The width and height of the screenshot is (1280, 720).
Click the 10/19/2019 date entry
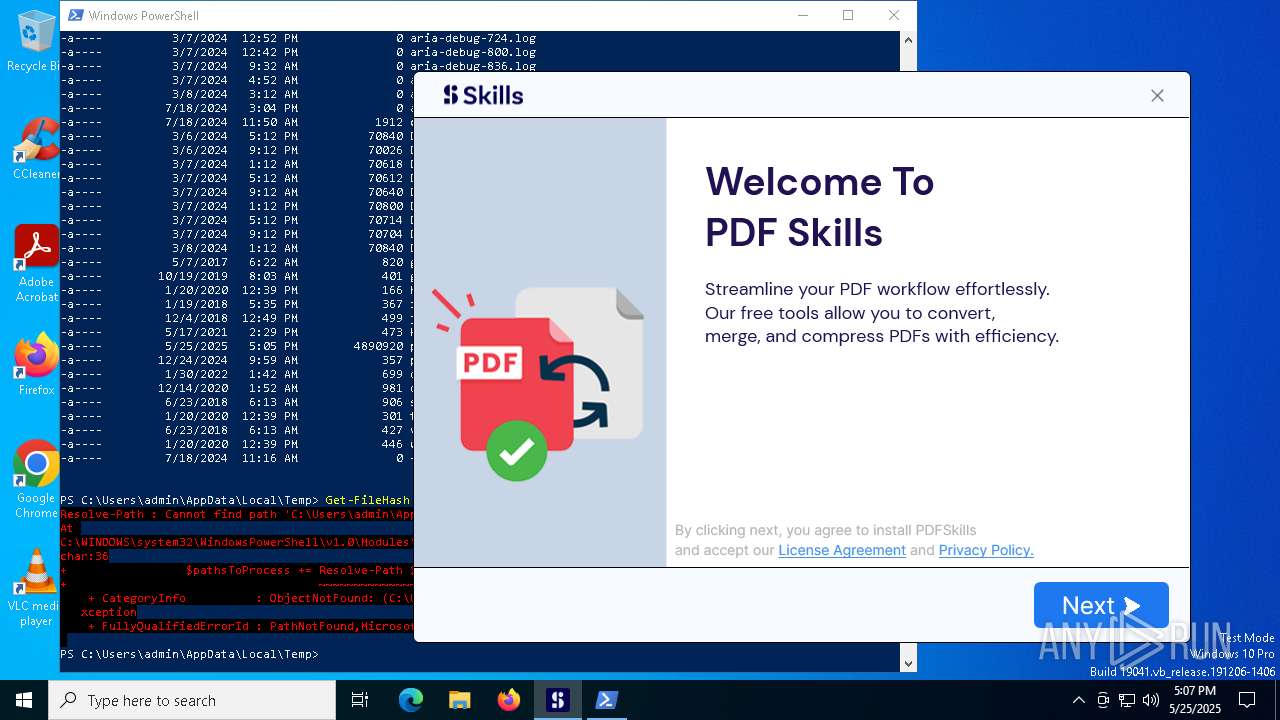(193, 276)
